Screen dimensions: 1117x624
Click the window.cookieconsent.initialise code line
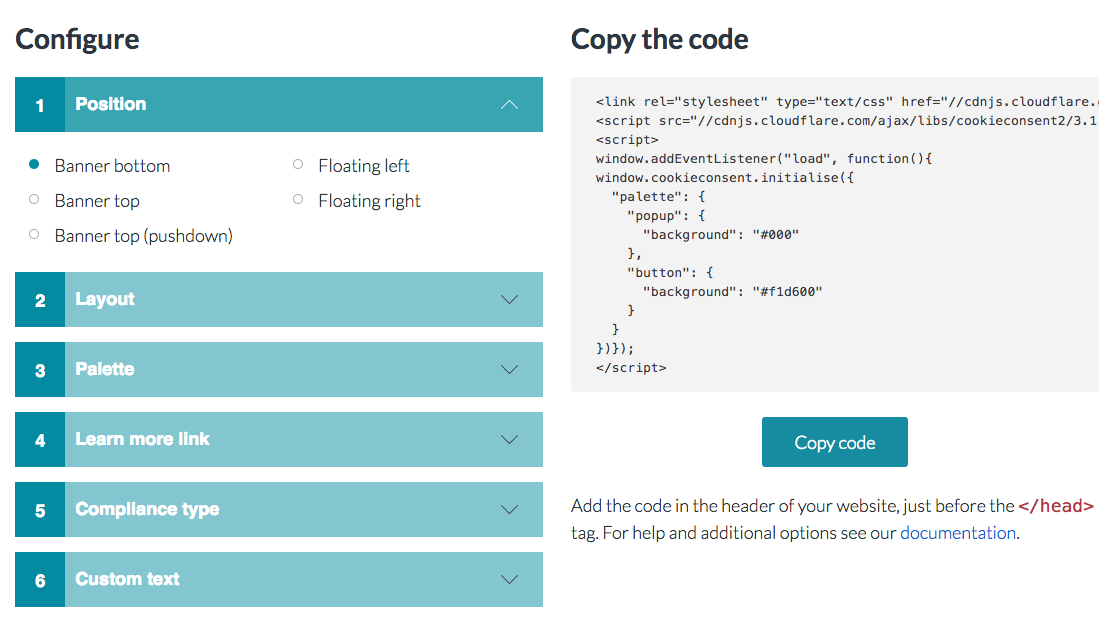(724, 177)
